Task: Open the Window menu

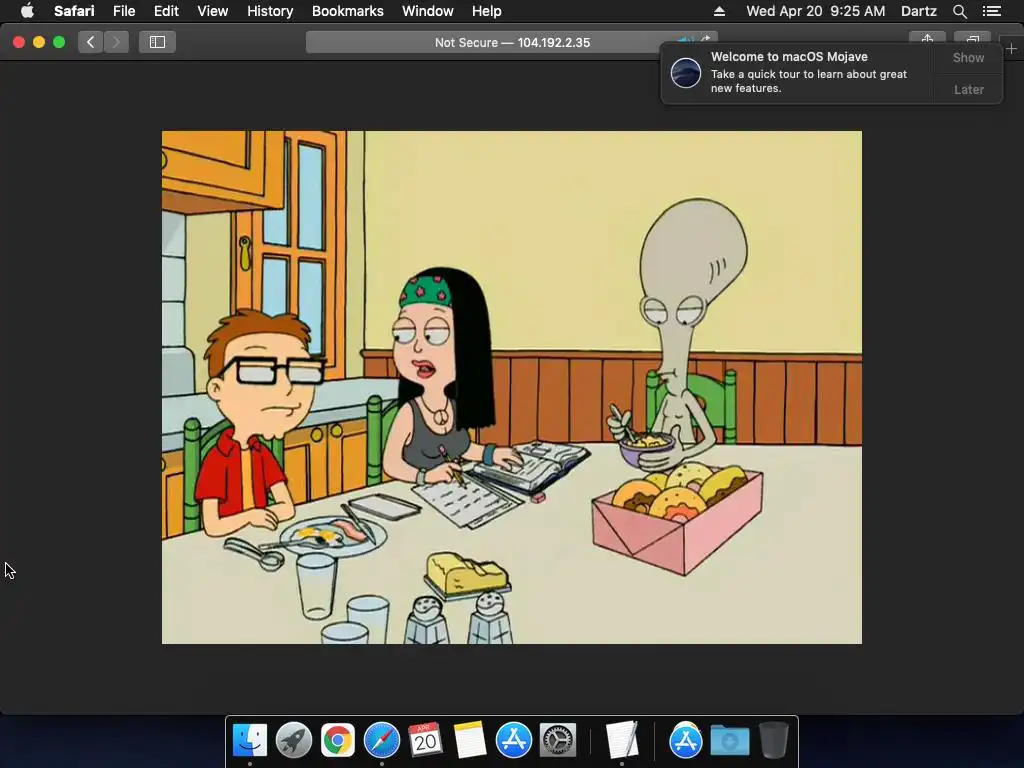Action: point(427,11)
